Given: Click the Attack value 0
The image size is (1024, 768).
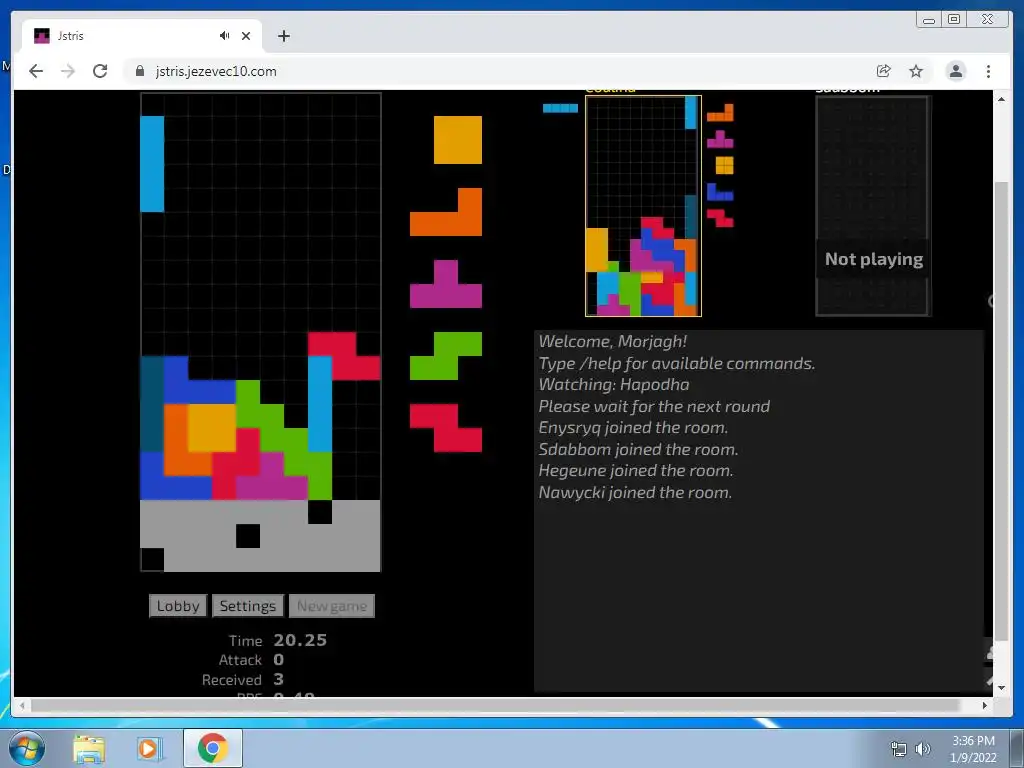Looking at the screenshot, I should [x=279, y=660].
